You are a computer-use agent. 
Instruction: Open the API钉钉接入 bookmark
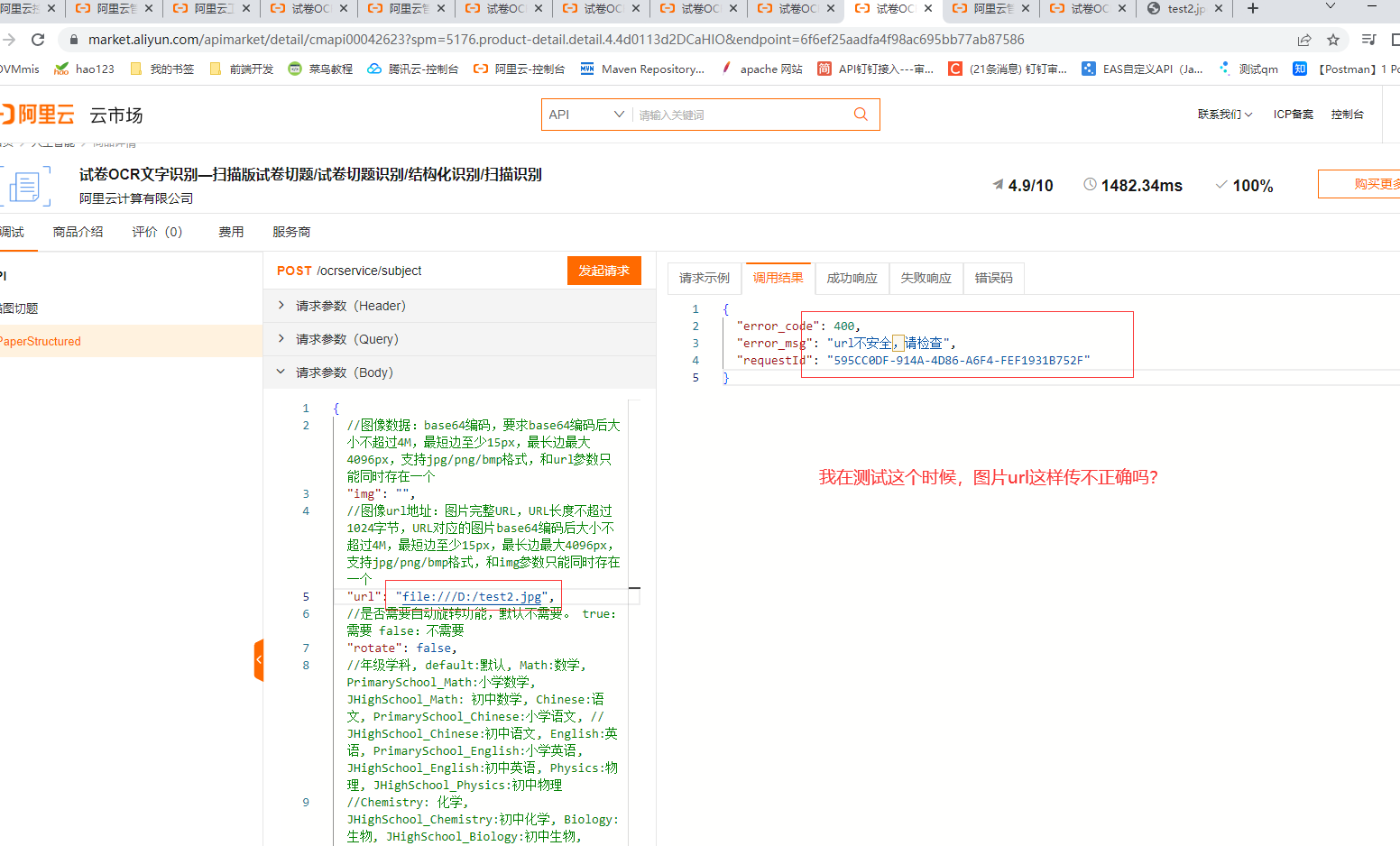pyautogui.click(x=875, y=69)
